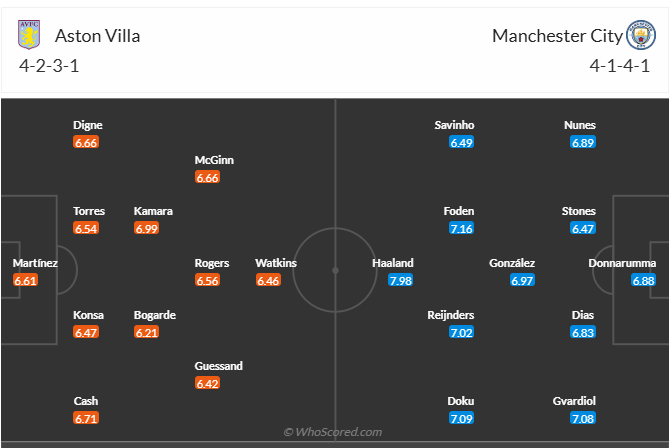This screenshot has height=448, width=672.
Task: Select player McGinn on the pitch
Action: coord(214,160)
